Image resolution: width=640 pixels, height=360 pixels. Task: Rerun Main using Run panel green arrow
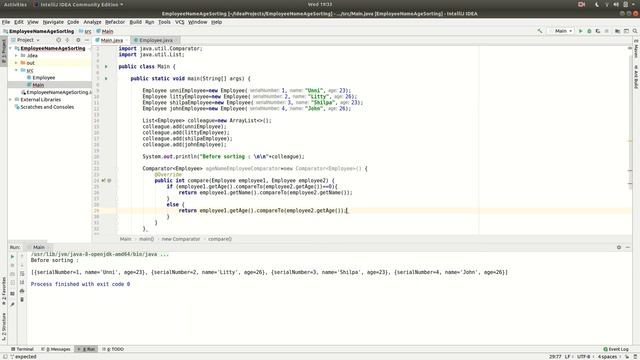pos(12,257)
